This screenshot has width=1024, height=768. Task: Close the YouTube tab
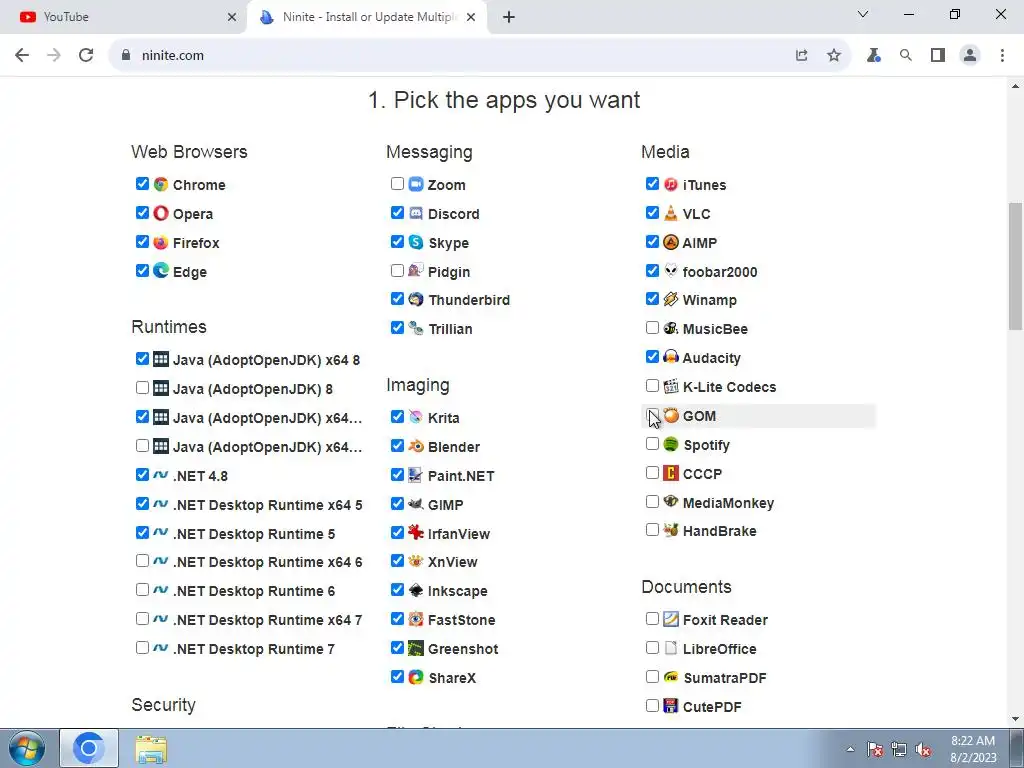coord(232,17)
